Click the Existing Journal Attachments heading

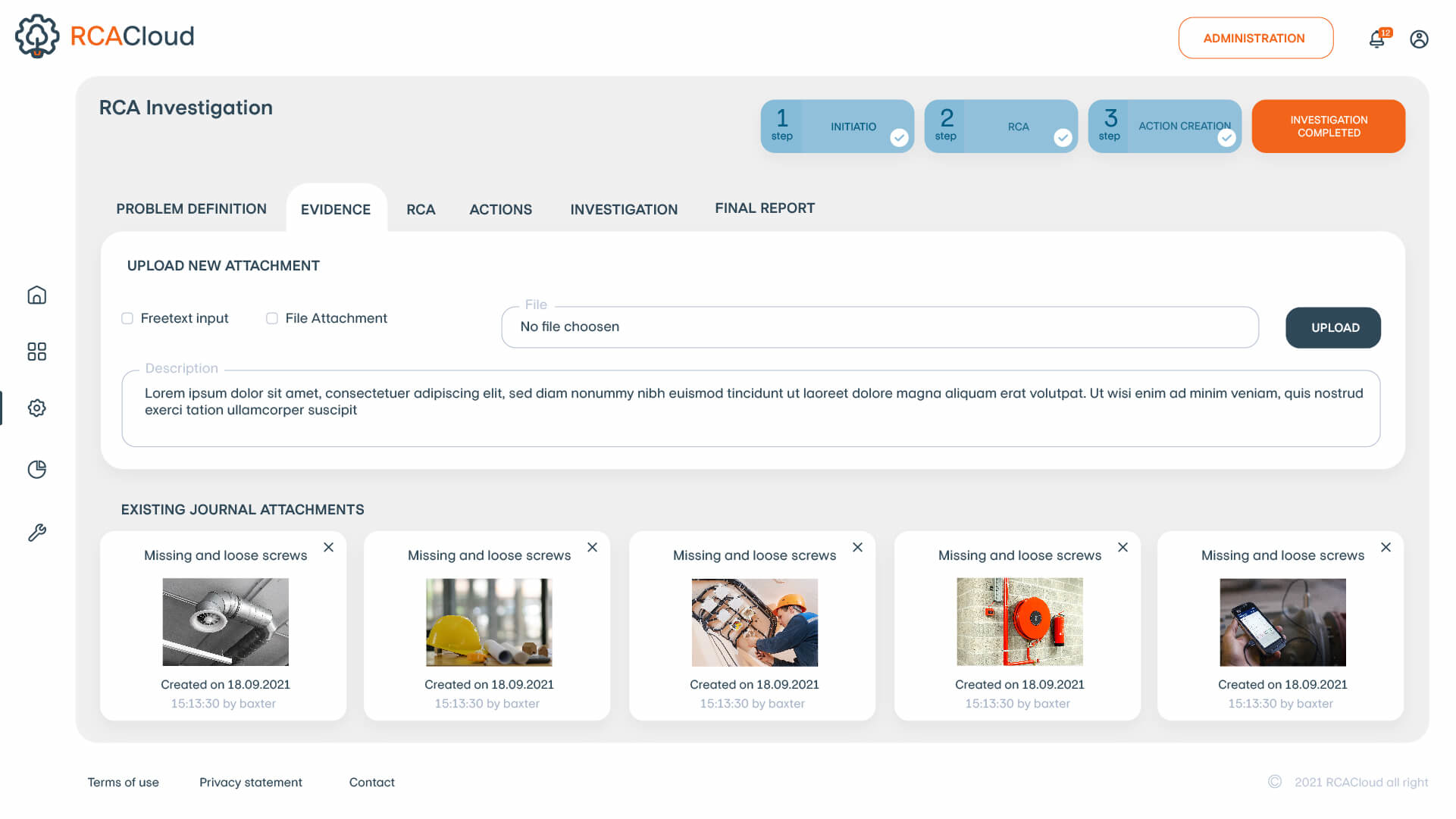[x=243, y=510]
